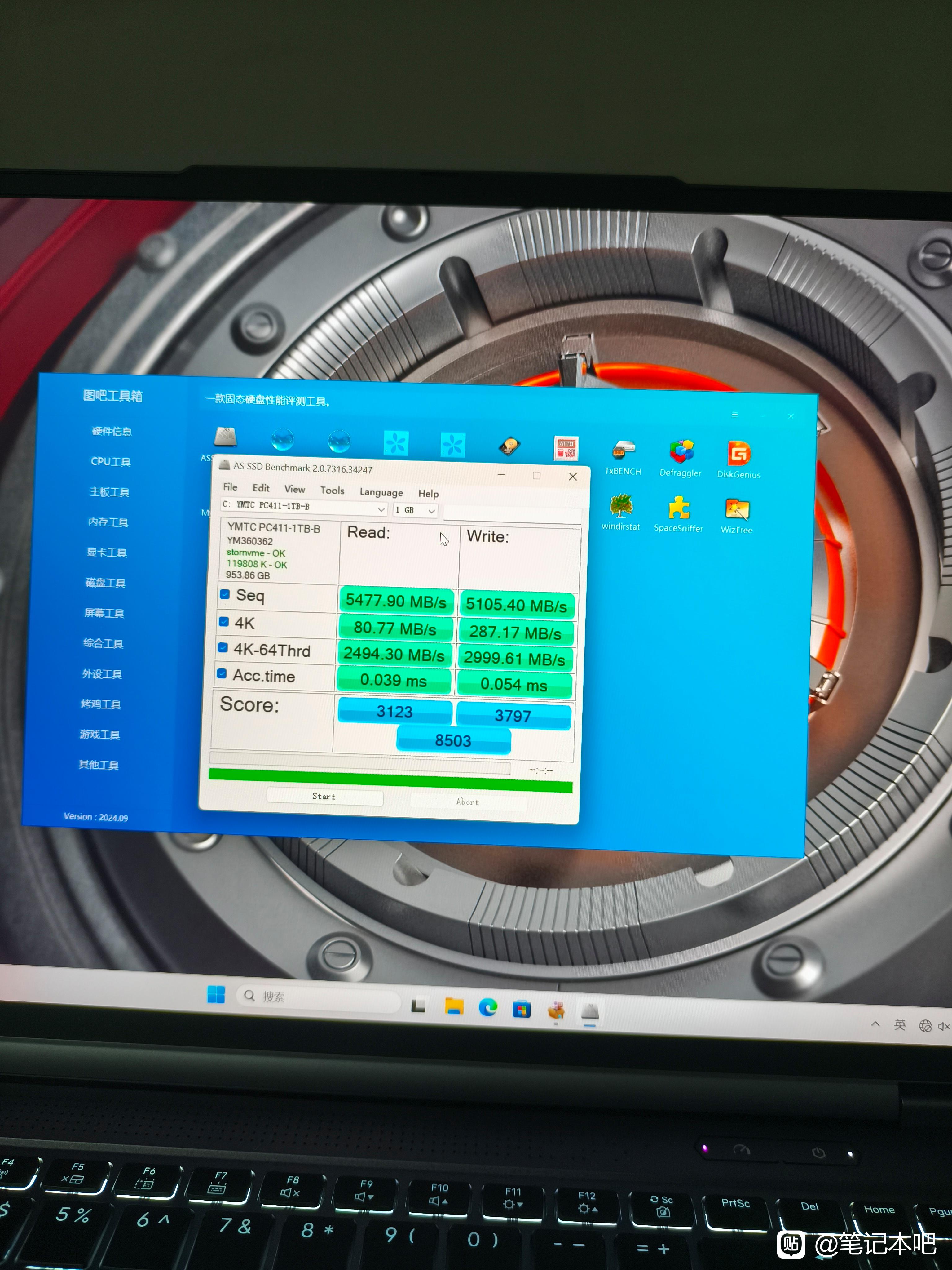952x1270 pixels.
Task: Select 游戏工具 category in sidebar
Action: (100, 735)
